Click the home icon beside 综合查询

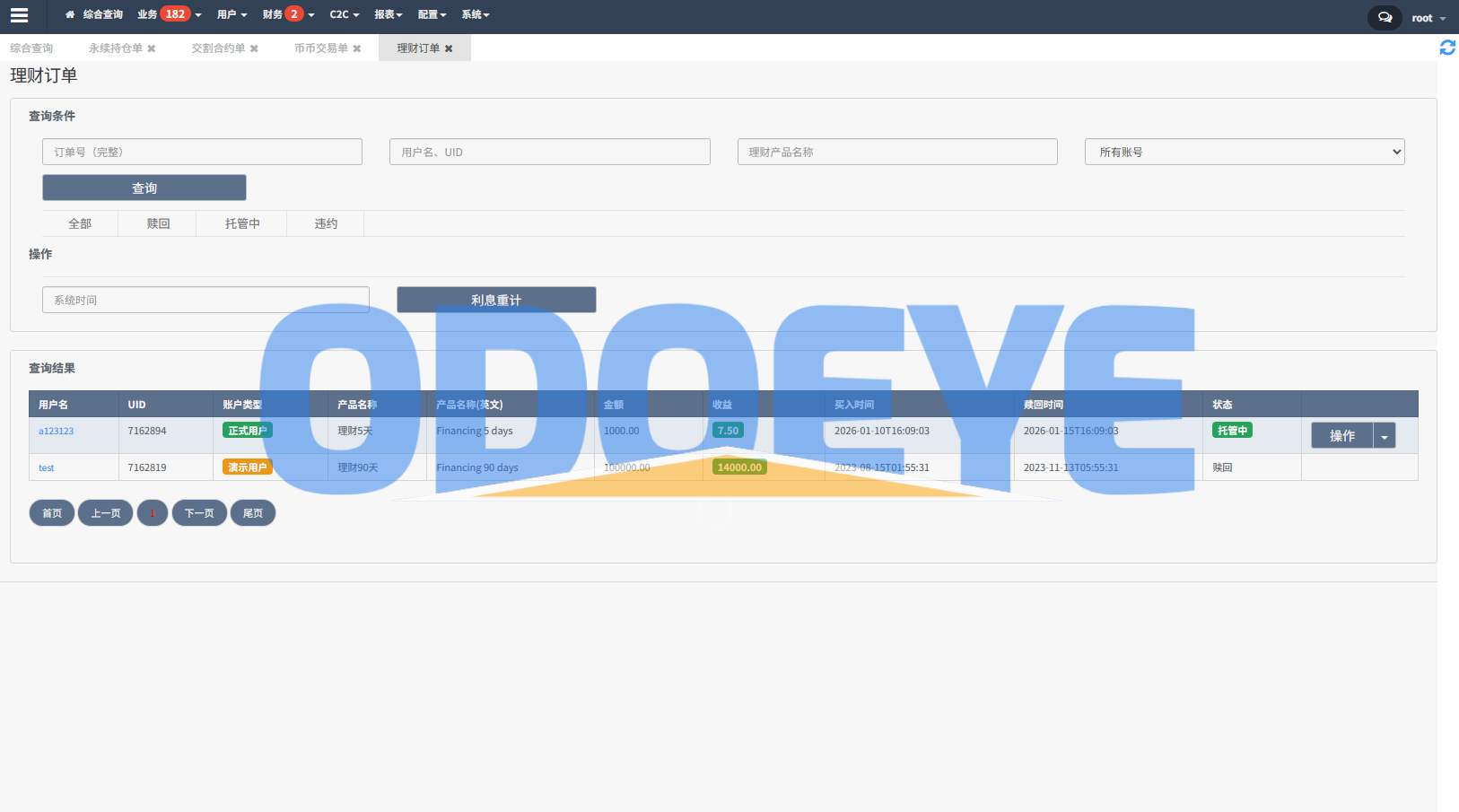pos(70,15)
